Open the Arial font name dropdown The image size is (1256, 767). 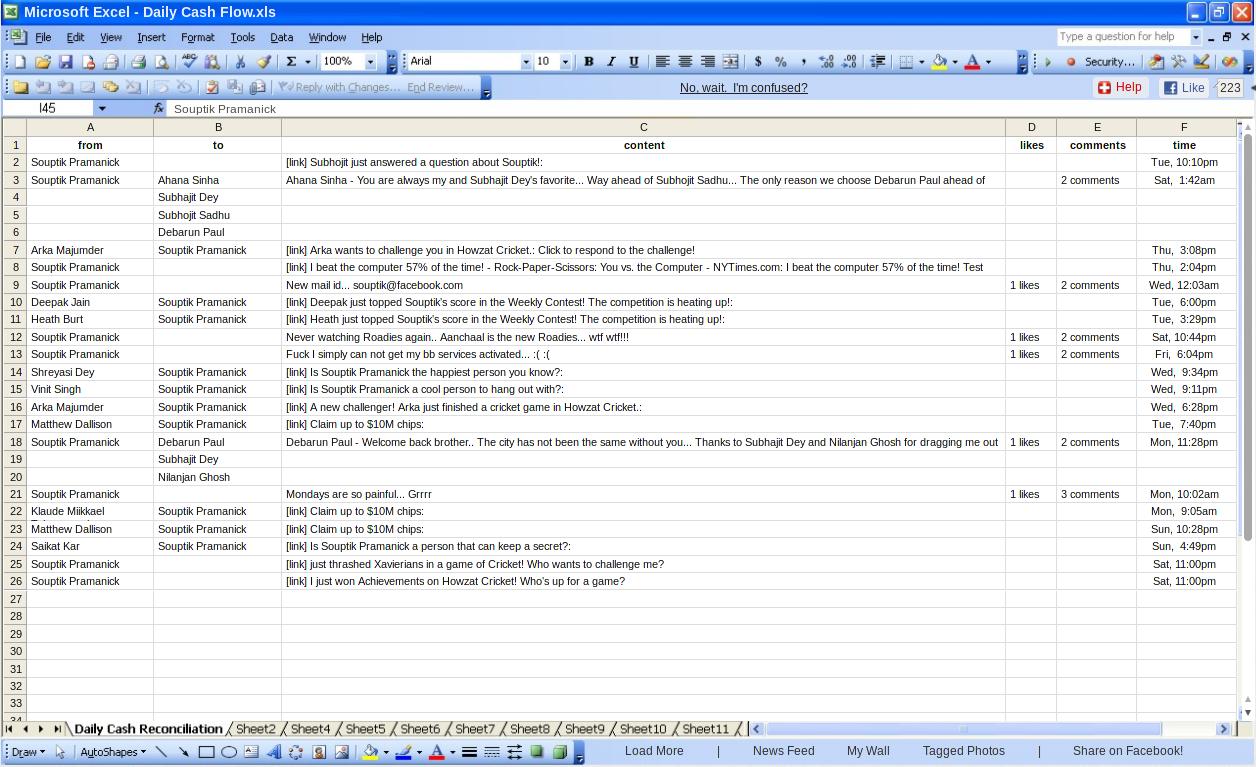coord(526,62)
